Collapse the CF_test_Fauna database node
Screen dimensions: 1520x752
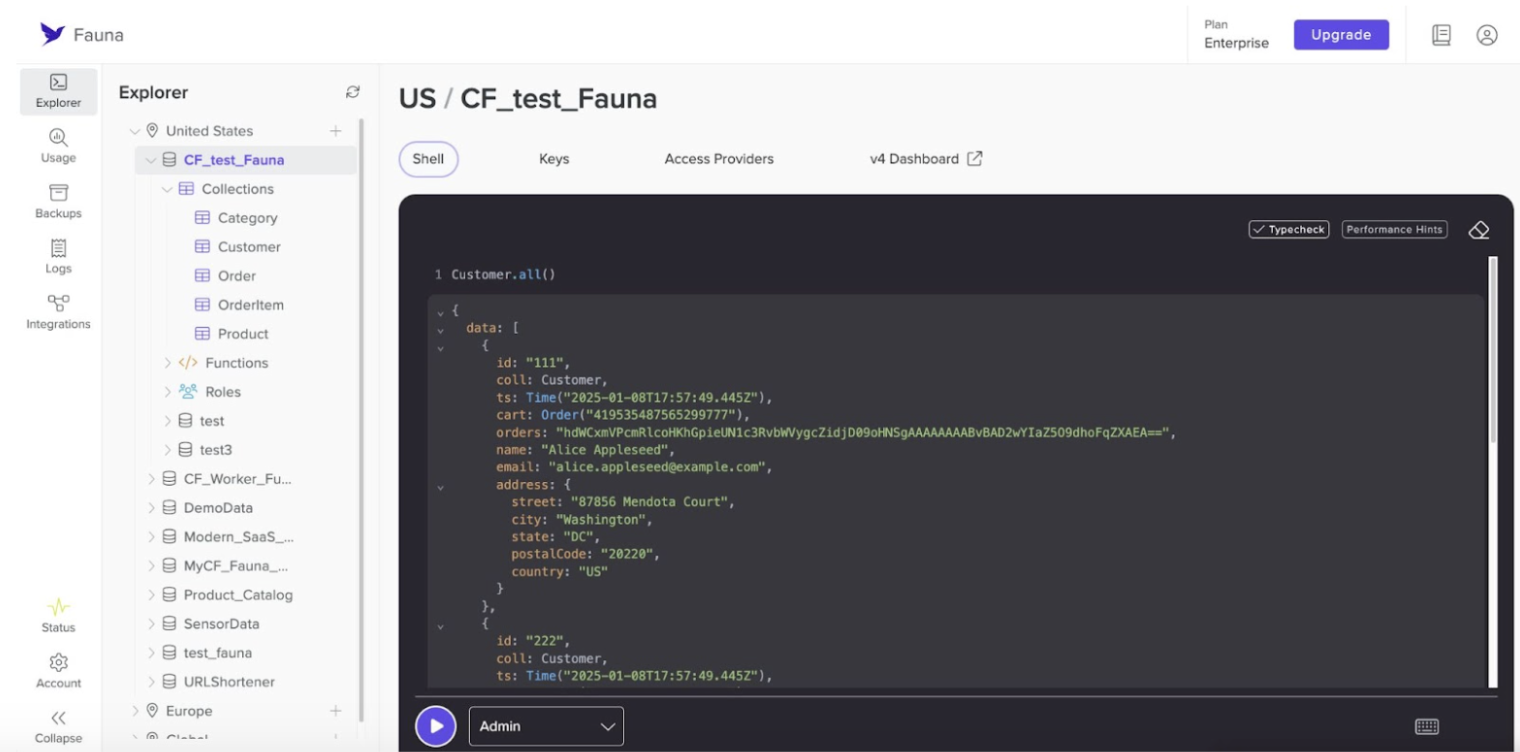(151, 160)
